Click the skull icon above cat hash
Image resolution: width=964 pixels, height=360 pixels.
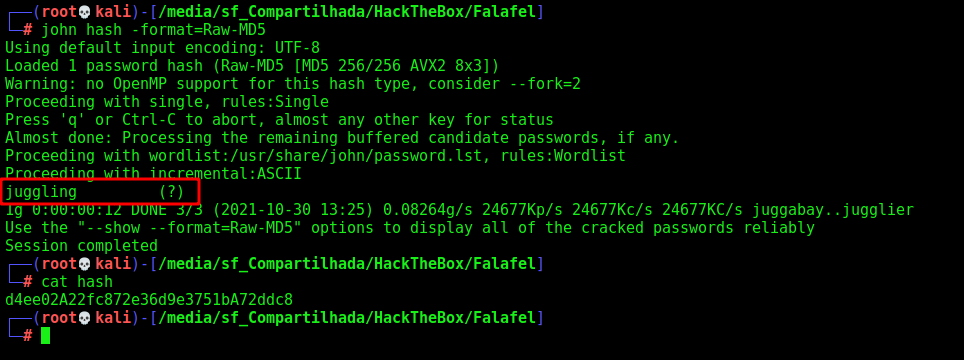(x=85, y=265)
